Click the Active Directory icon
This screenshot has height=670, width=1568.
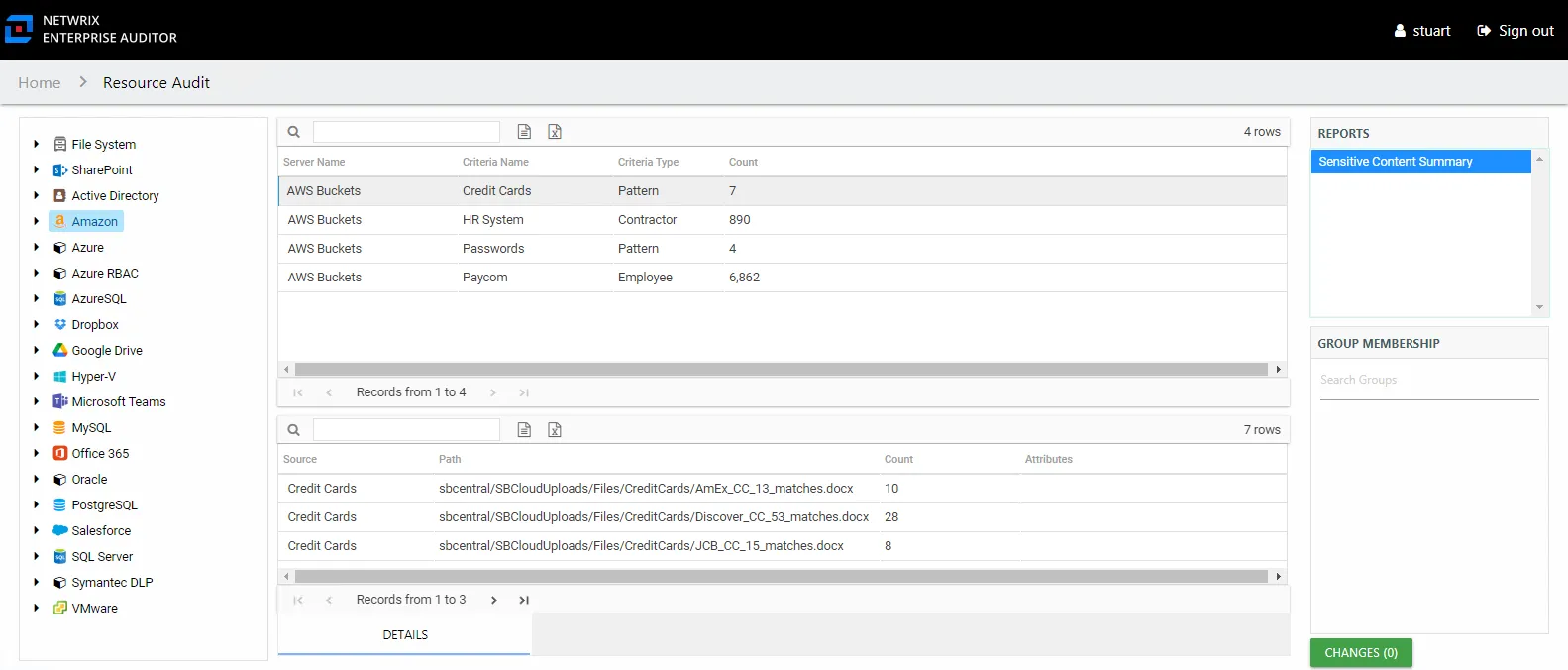pos(60,195)
